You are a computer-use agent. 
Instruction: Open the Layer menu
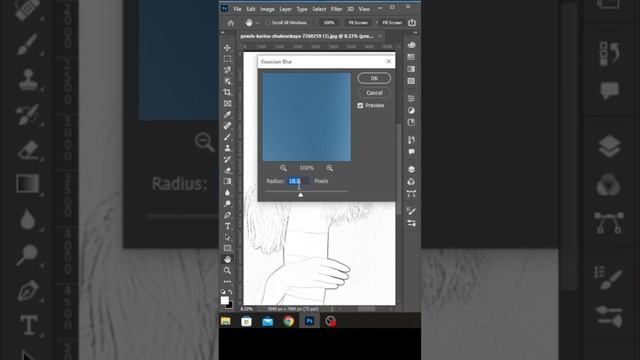(x=285, y=9)
